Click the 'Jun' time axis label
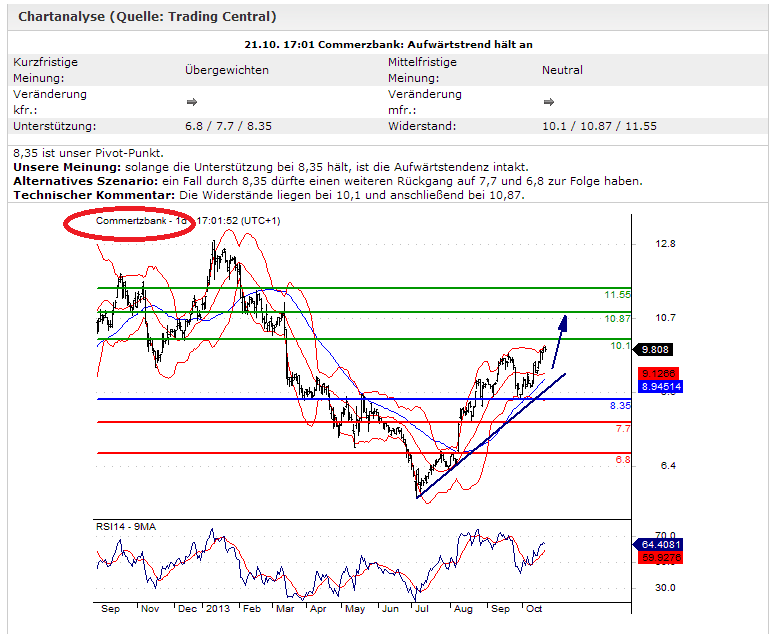Viewport: 770px width, 634px height. click(390, 609)
